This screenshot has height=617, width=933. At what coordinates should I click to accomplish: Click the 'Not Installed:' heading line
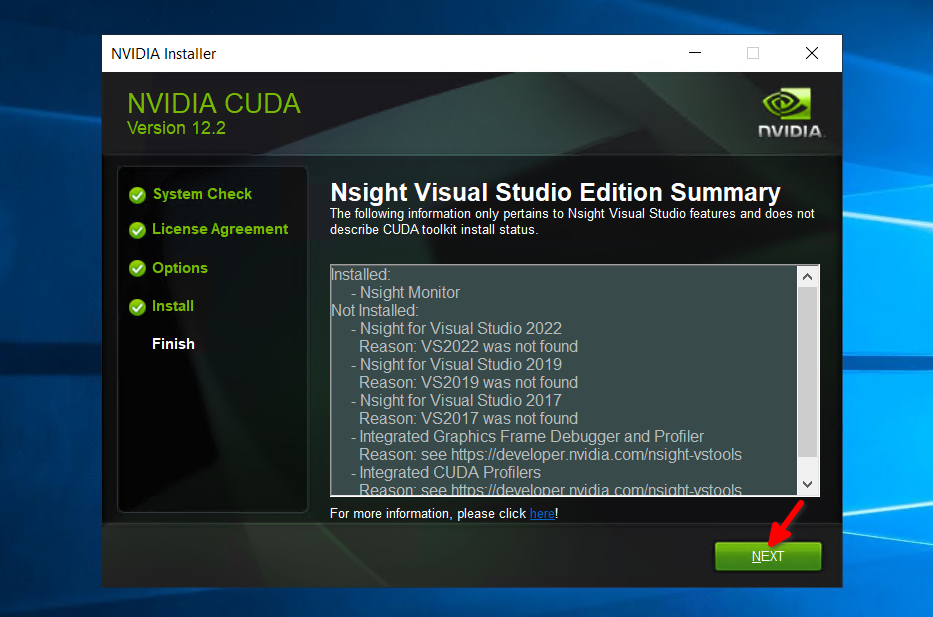coord(375,311)
